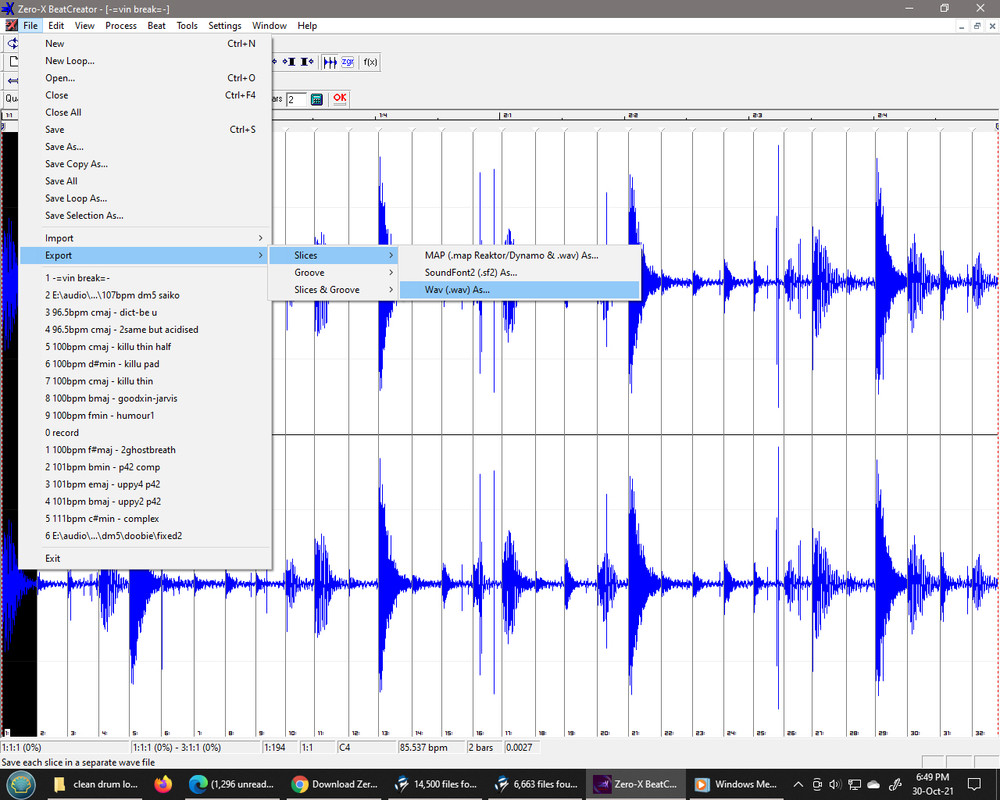Click the marker-right-of-bar toolbar icon
The image size is (1000, 800).
(x=307, y=62)
